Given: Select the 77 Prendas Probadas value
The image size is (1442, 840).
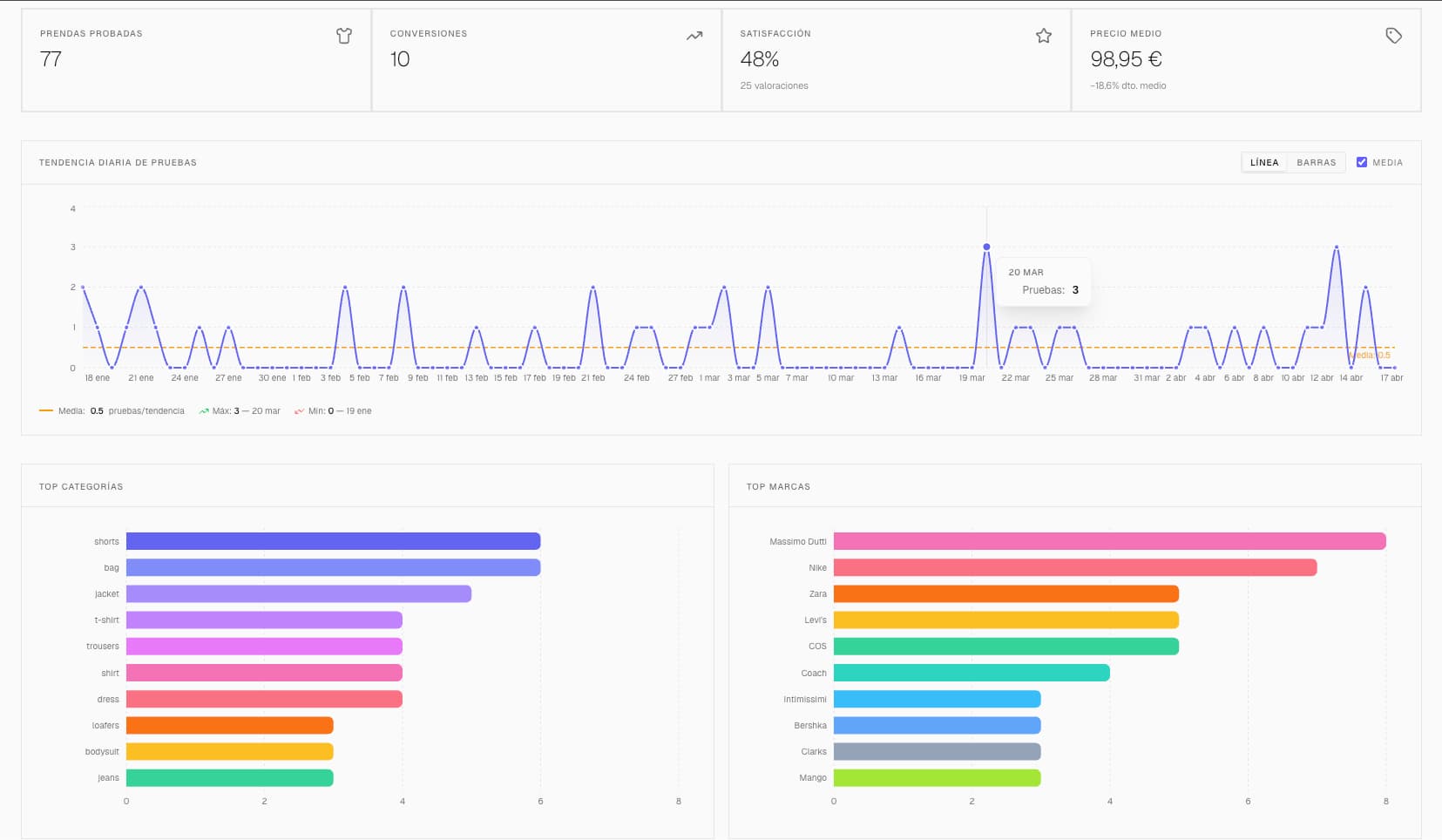Looking at the screenshot, I should 51,59.
